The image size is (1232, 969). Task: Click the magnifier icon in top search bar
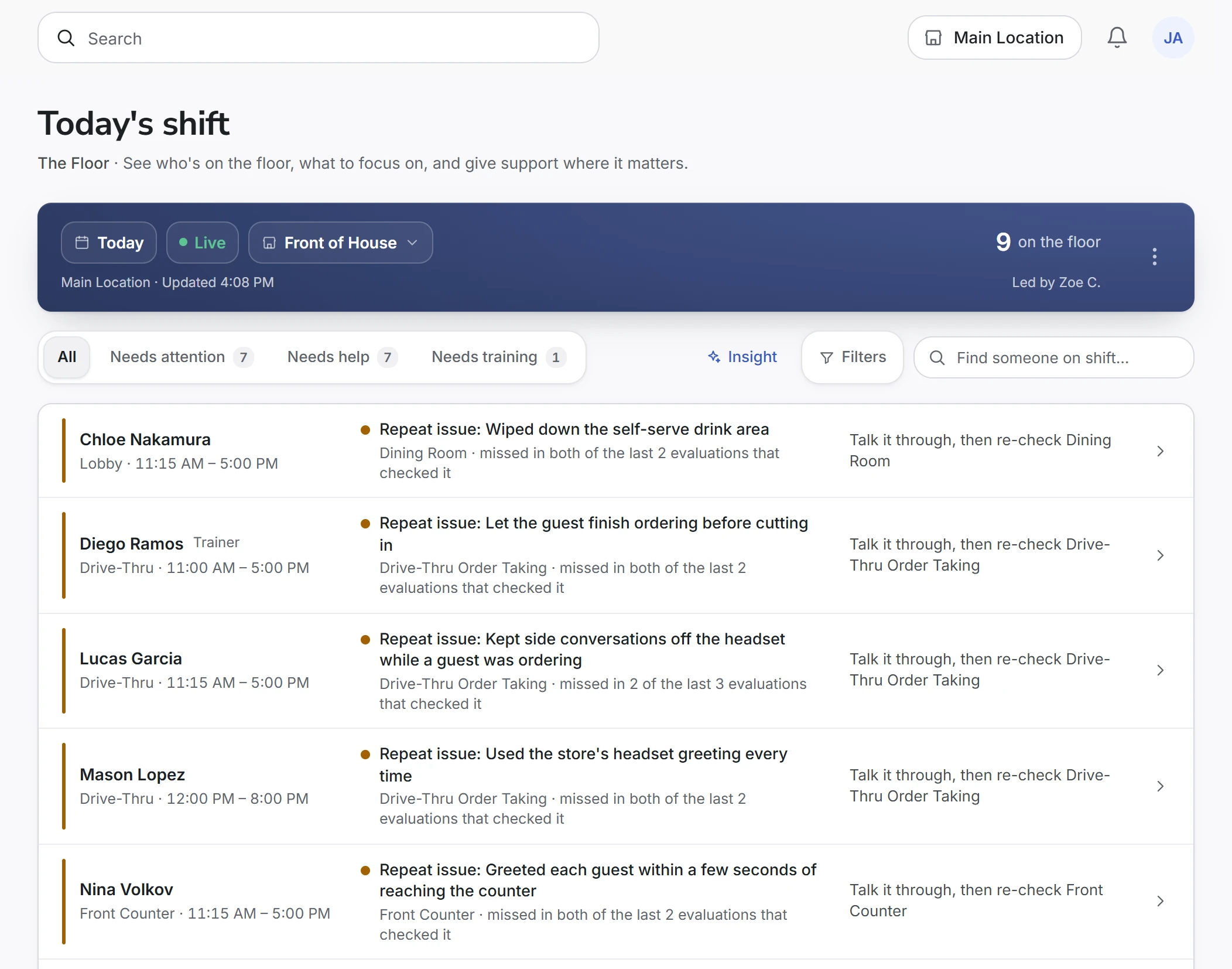tap(66, 38)
